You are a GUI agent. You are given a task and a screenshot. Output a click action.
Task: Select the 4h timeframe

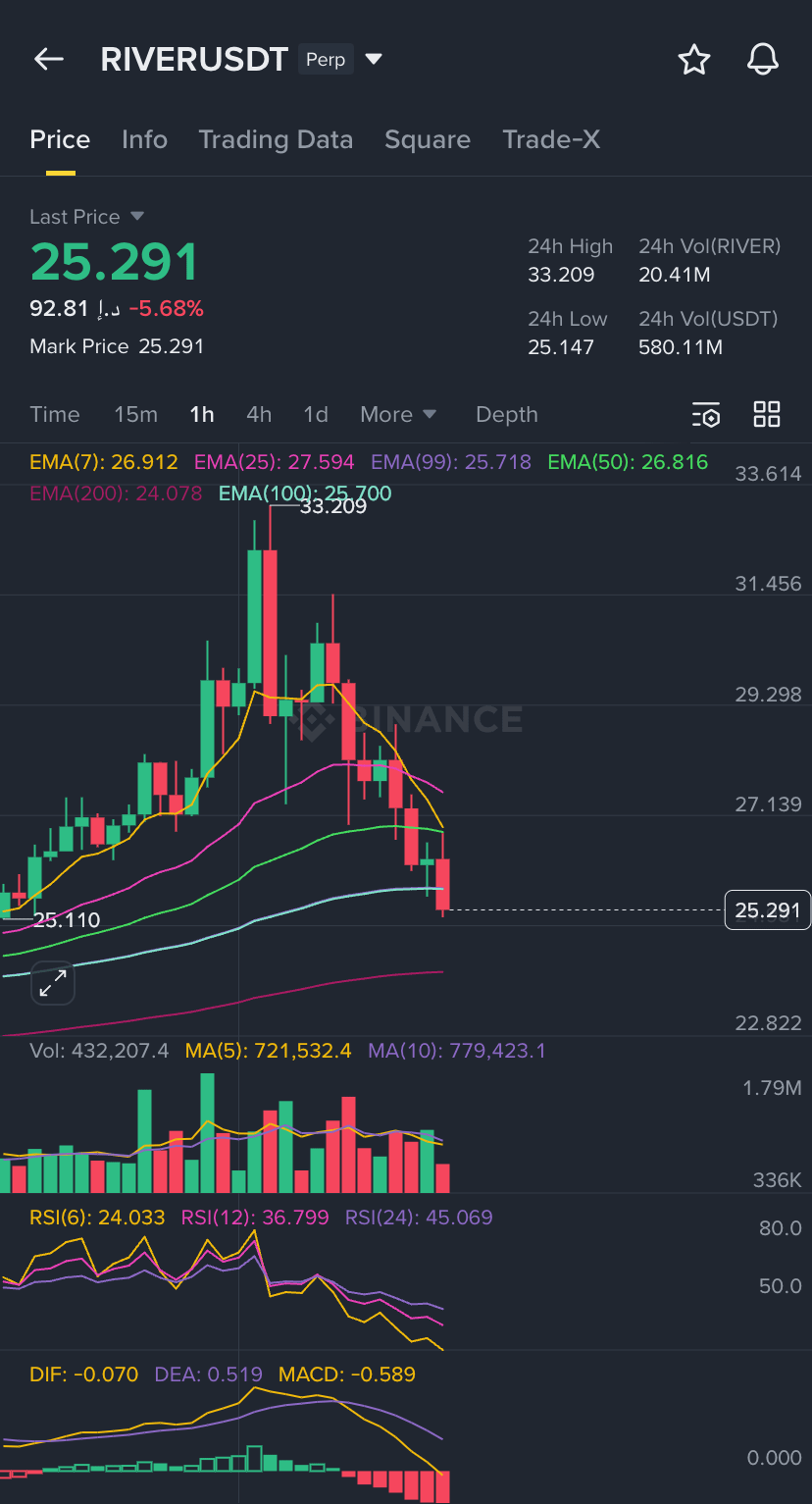click(x=259, y=414)
